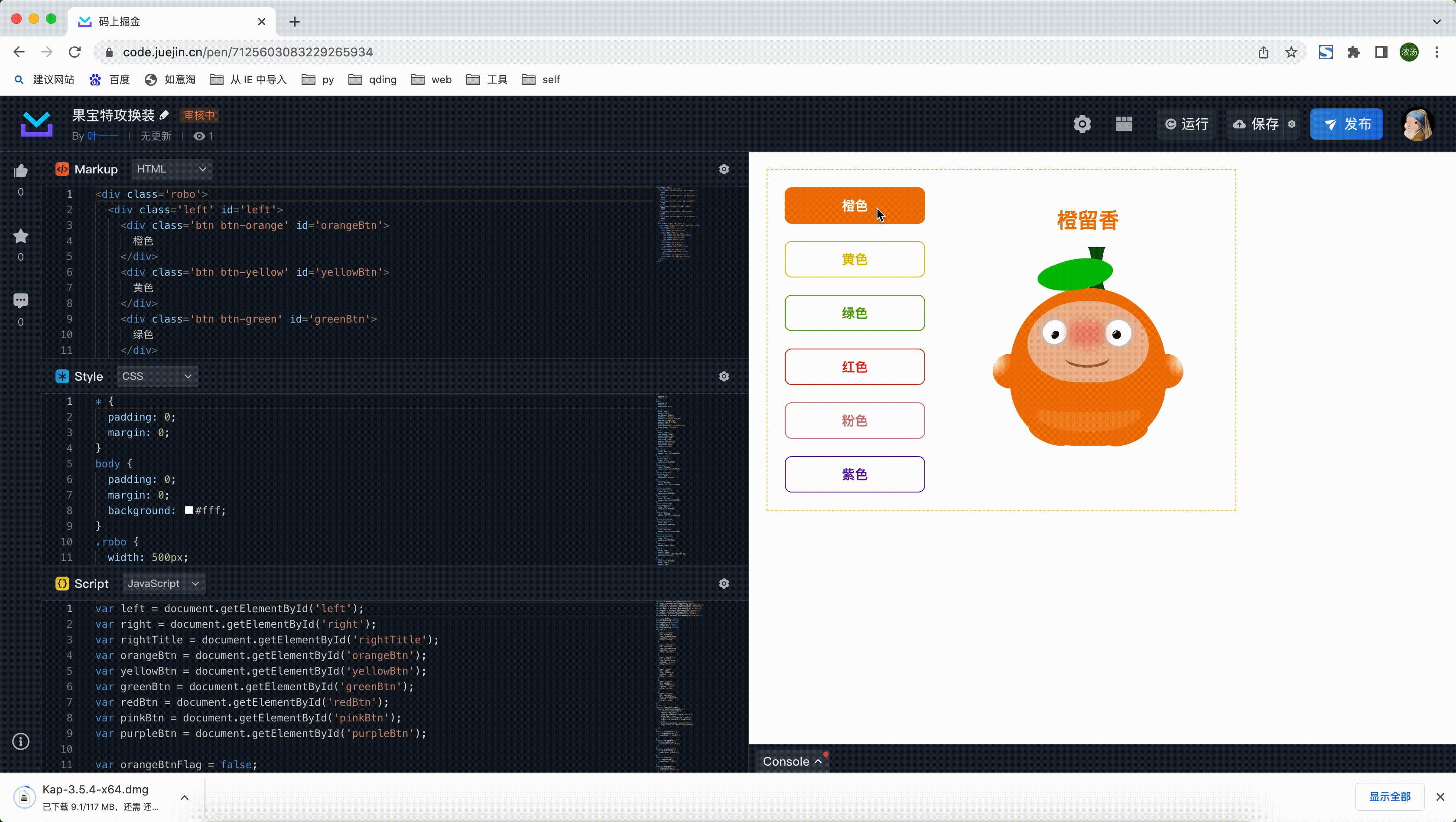Open Markup panel settings gear
This screenshot has width=1456, height=822.
724,169
